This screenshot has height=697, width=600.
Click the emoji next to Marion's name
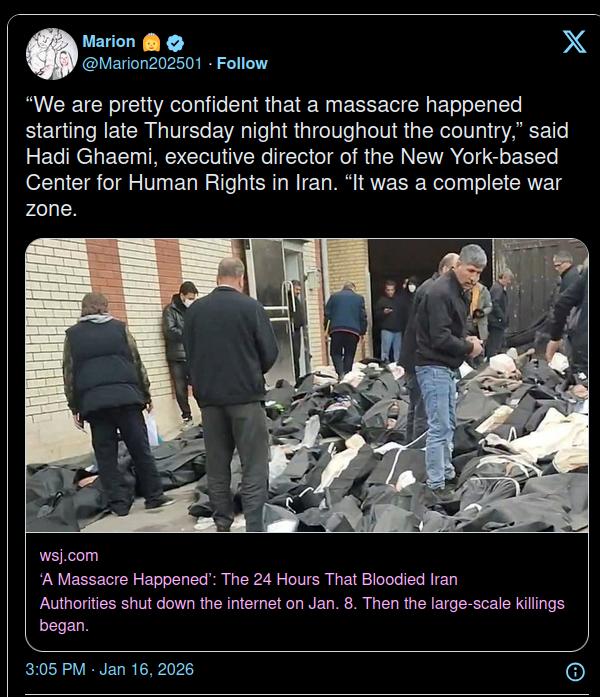151,43
